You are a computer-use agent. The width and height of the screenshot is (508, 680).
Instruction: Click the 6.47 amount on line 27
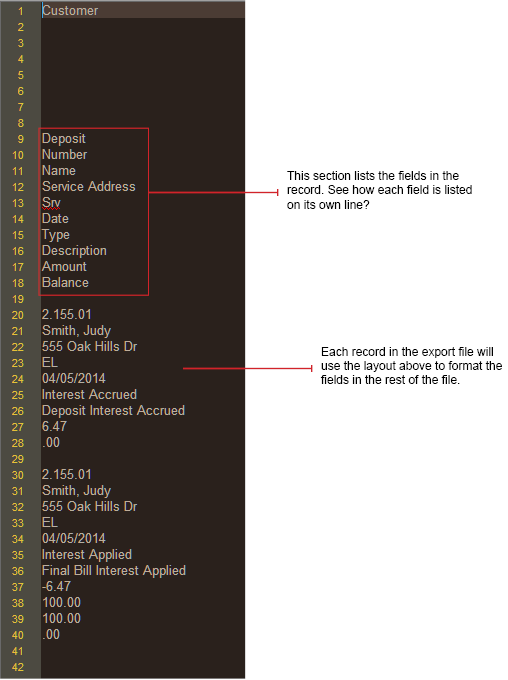click(x=54, y=426)
